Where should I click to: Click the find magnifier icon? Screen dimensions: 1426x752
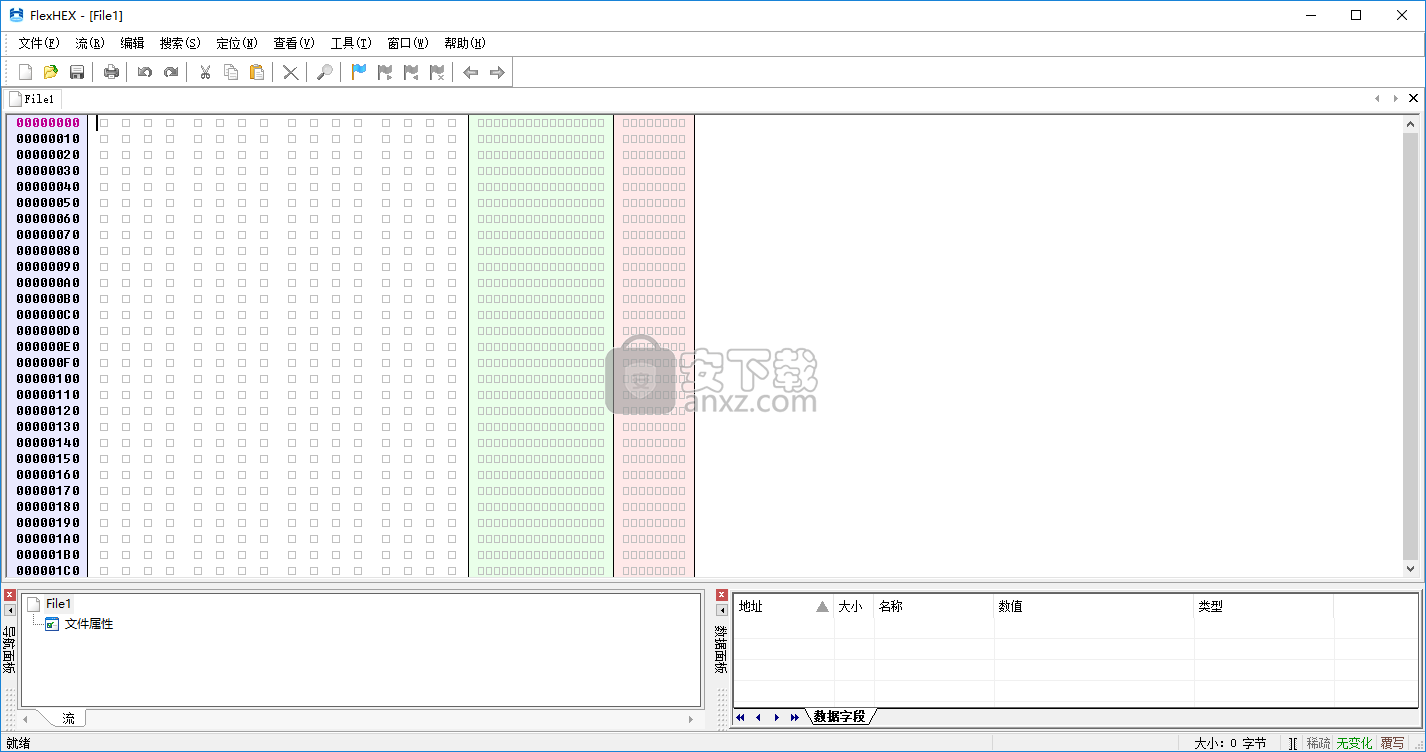click(x=325, y=72)
